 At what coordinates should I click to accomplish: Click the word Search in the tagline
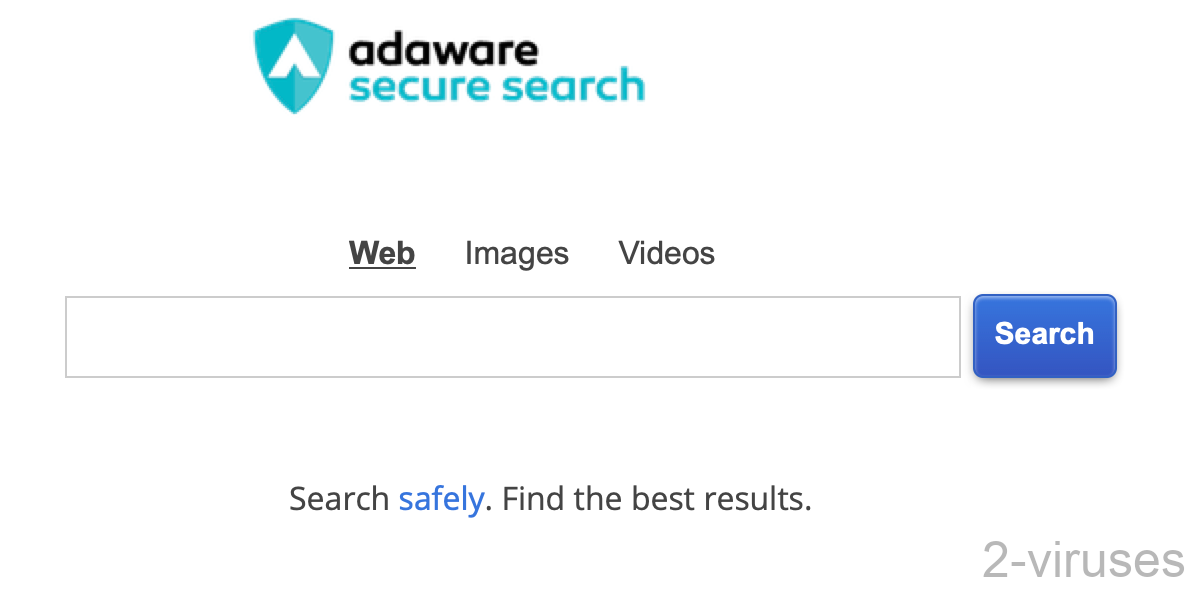[x=339, y=498]
